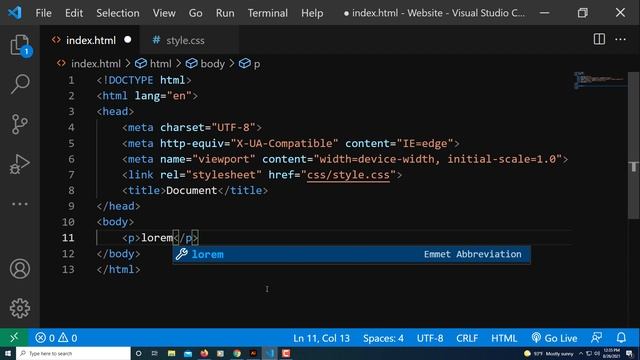Start Go Live server
Viewport: 640px width, 360px height.
(555, 338)
